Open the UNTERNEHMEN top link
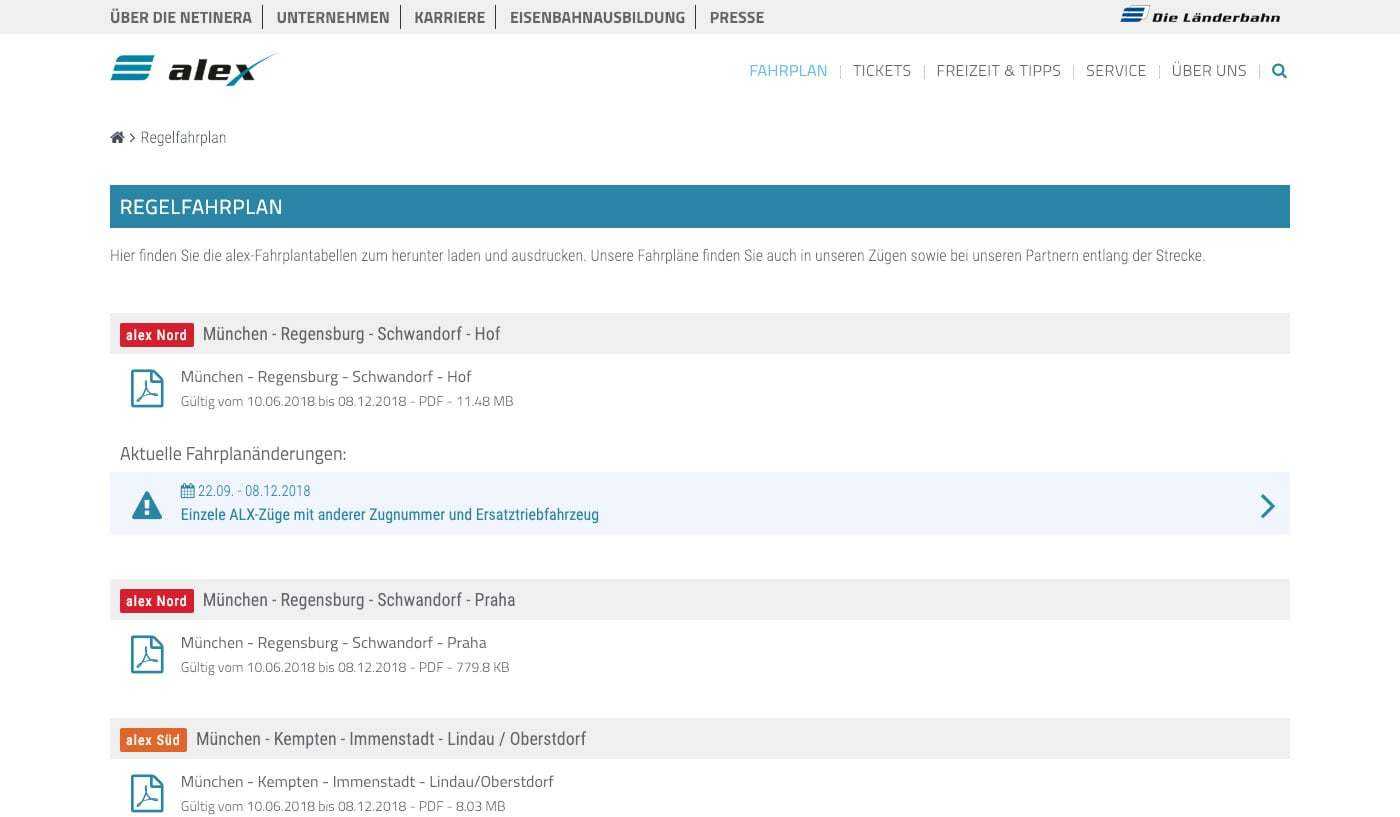This screenshot has height=817, width=1400. pos(333,17)
